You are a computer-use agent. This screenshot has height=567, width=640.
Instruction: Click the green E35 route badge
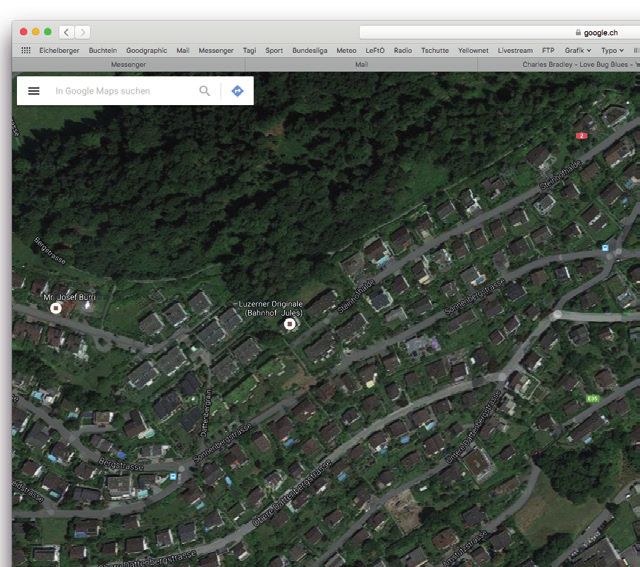click(x=592, y=398)
